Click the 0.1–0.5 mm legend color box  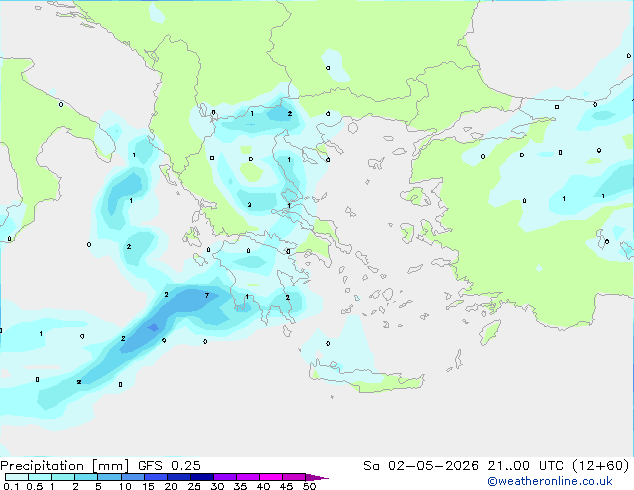[17, 477]
